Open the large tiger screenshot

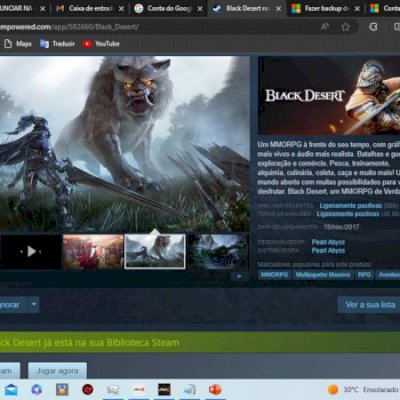[x=125, y=144]
